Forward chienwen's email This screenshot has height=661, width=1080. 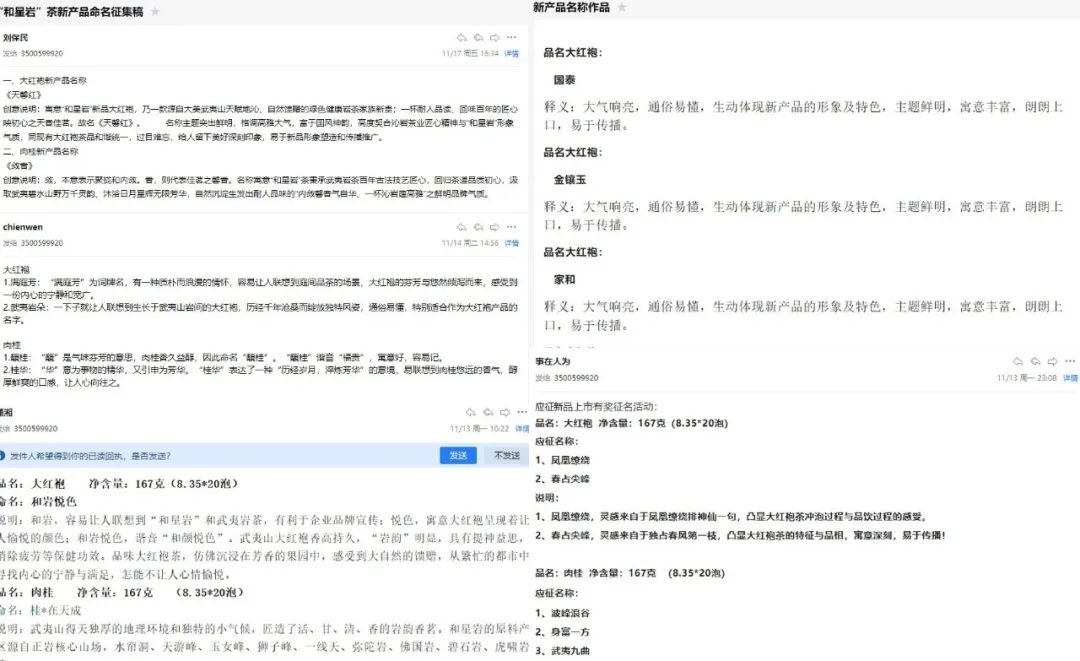[x=495, y=227]
